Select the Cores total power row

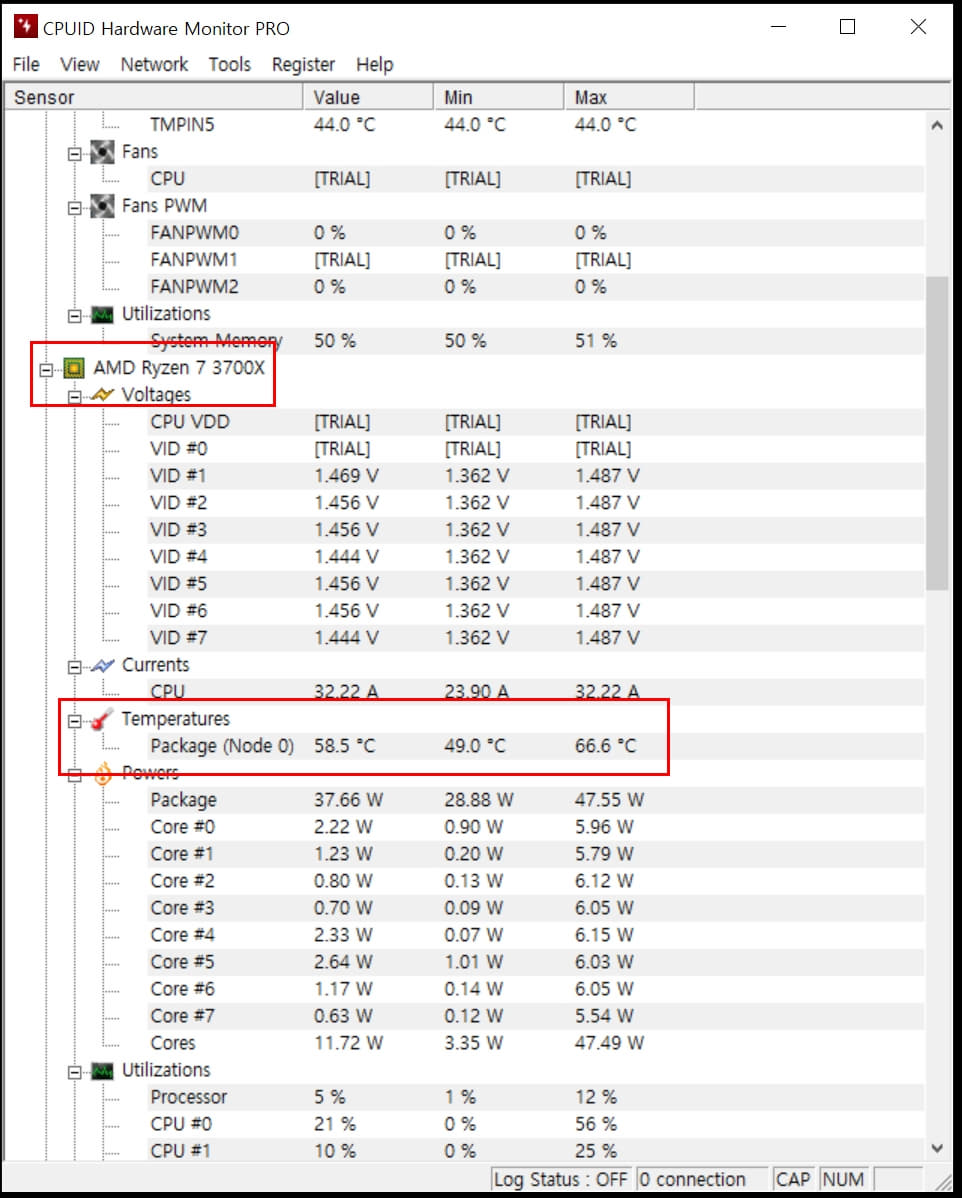tap(536, 1043)
